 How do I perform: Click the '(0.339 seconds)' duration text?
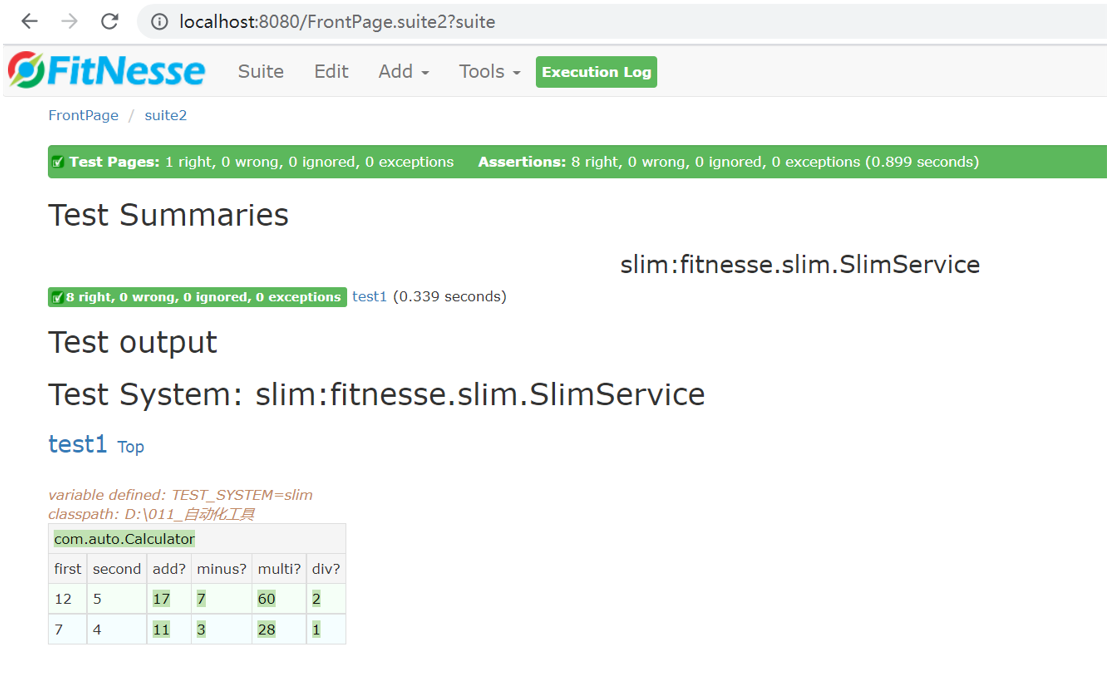point(450,296)
